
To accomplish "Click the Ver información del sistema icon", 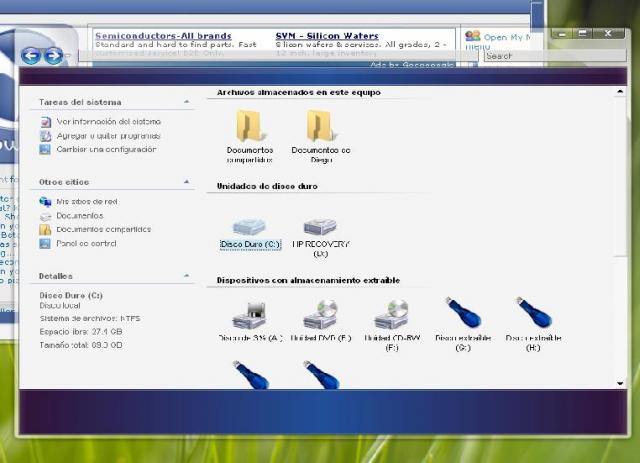I will tap(46, 122).
